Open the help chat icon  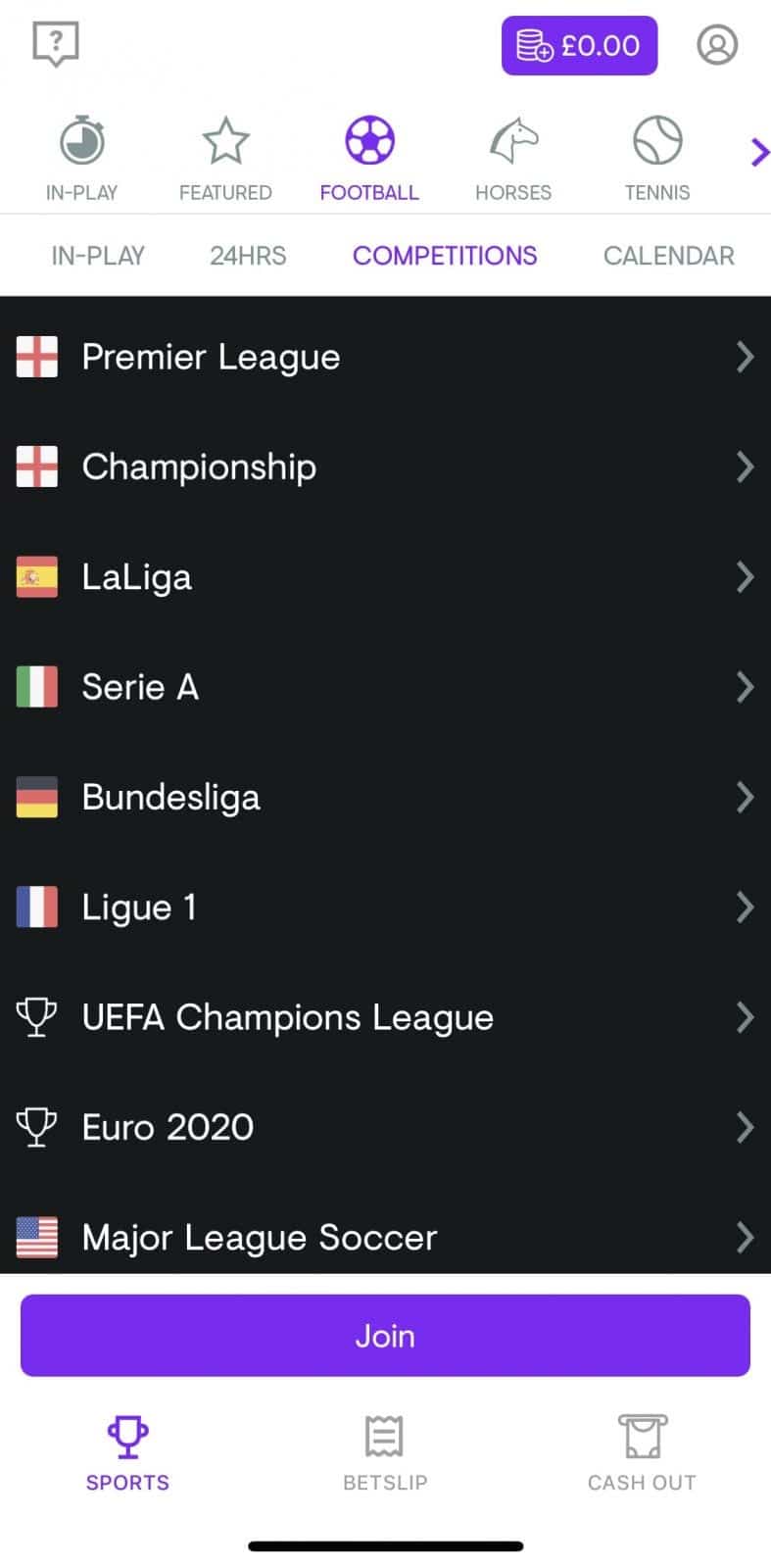click(56, 45)
